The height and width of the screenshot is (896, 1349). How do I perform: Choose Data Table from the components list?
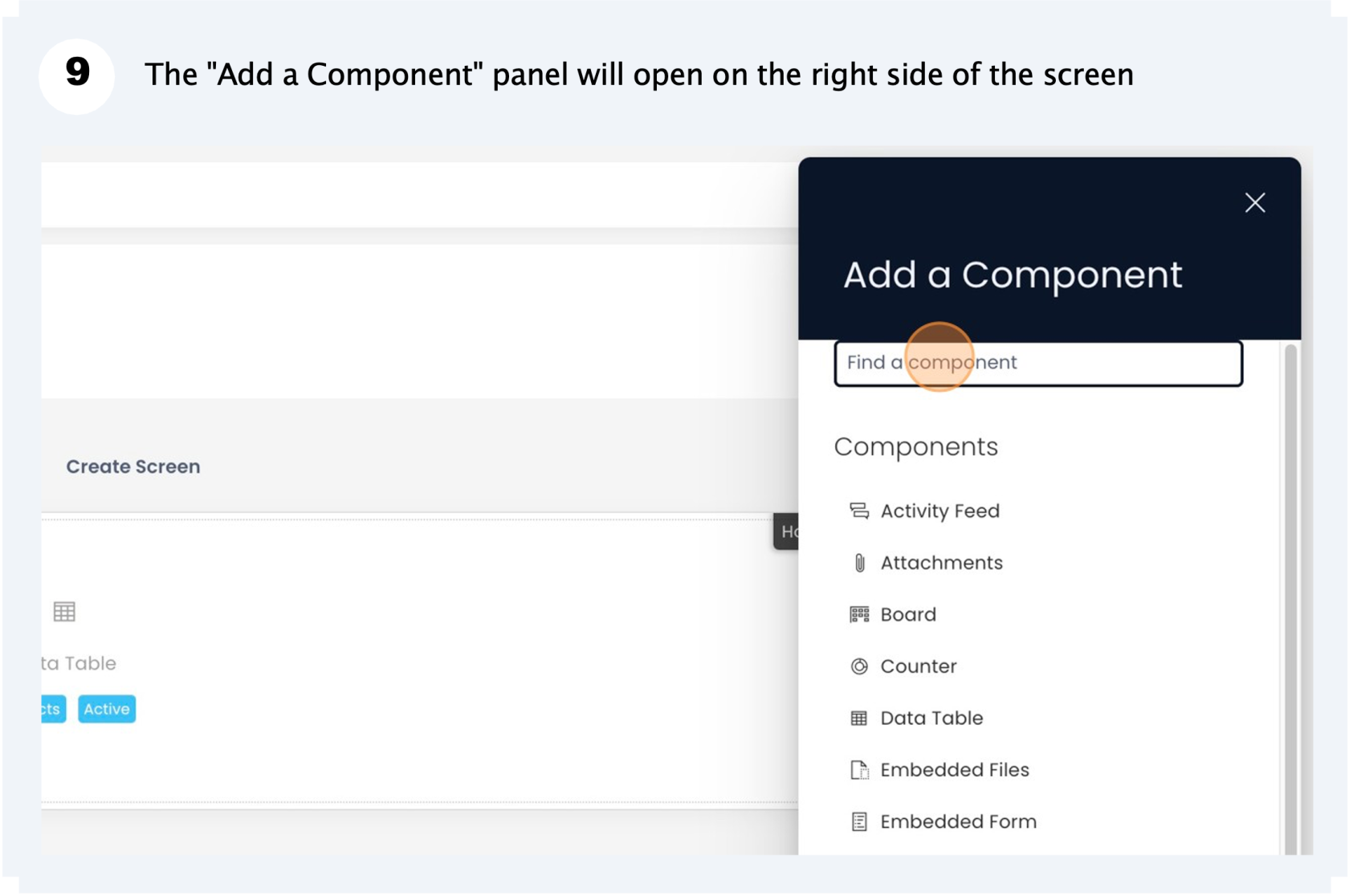coord(931,718)
